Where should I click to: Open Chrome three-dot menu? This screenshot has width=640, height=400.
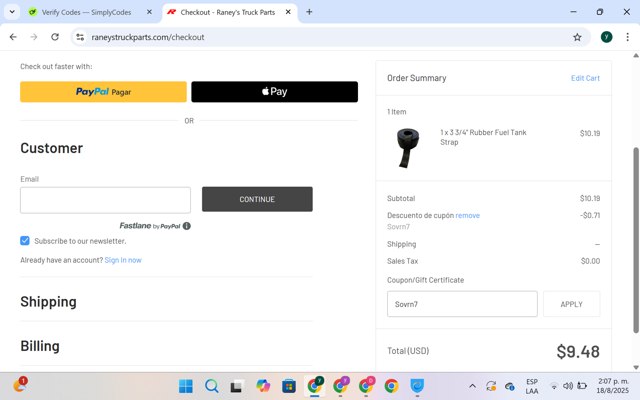627,37
